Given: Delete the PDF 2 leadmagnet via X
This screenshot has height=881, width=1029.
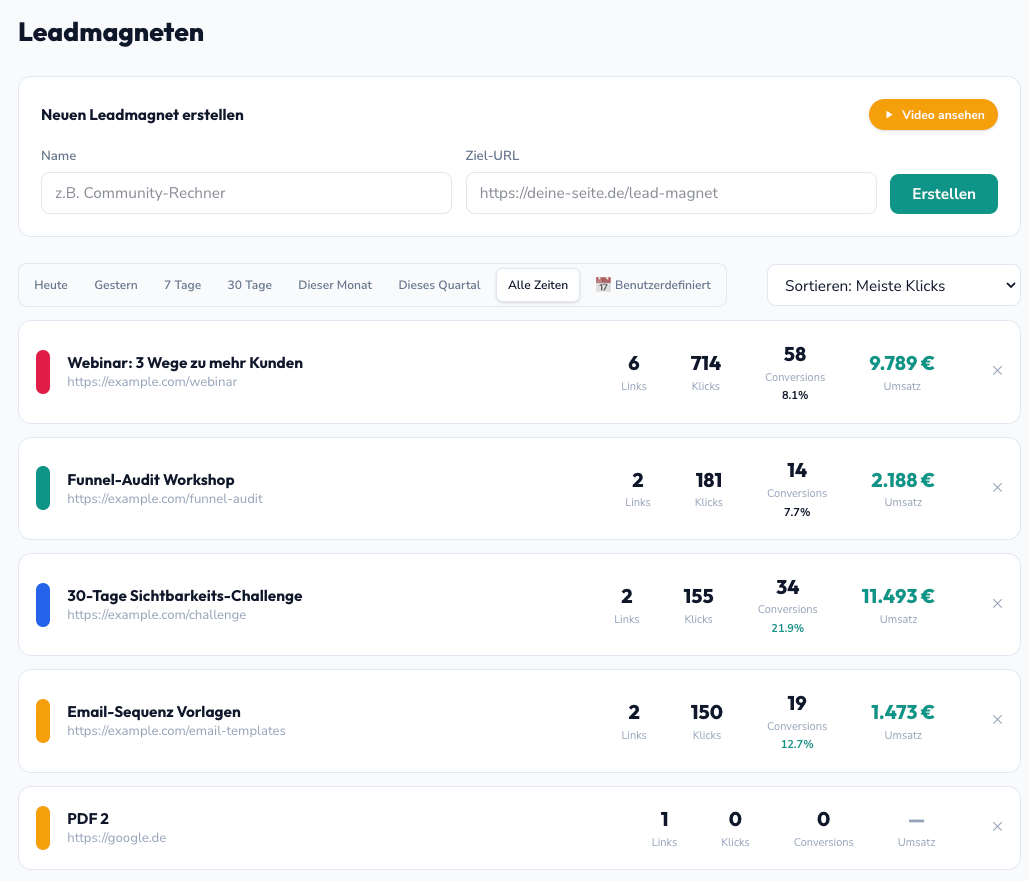Looking at the screenshot, I should (x=997, y=827).
